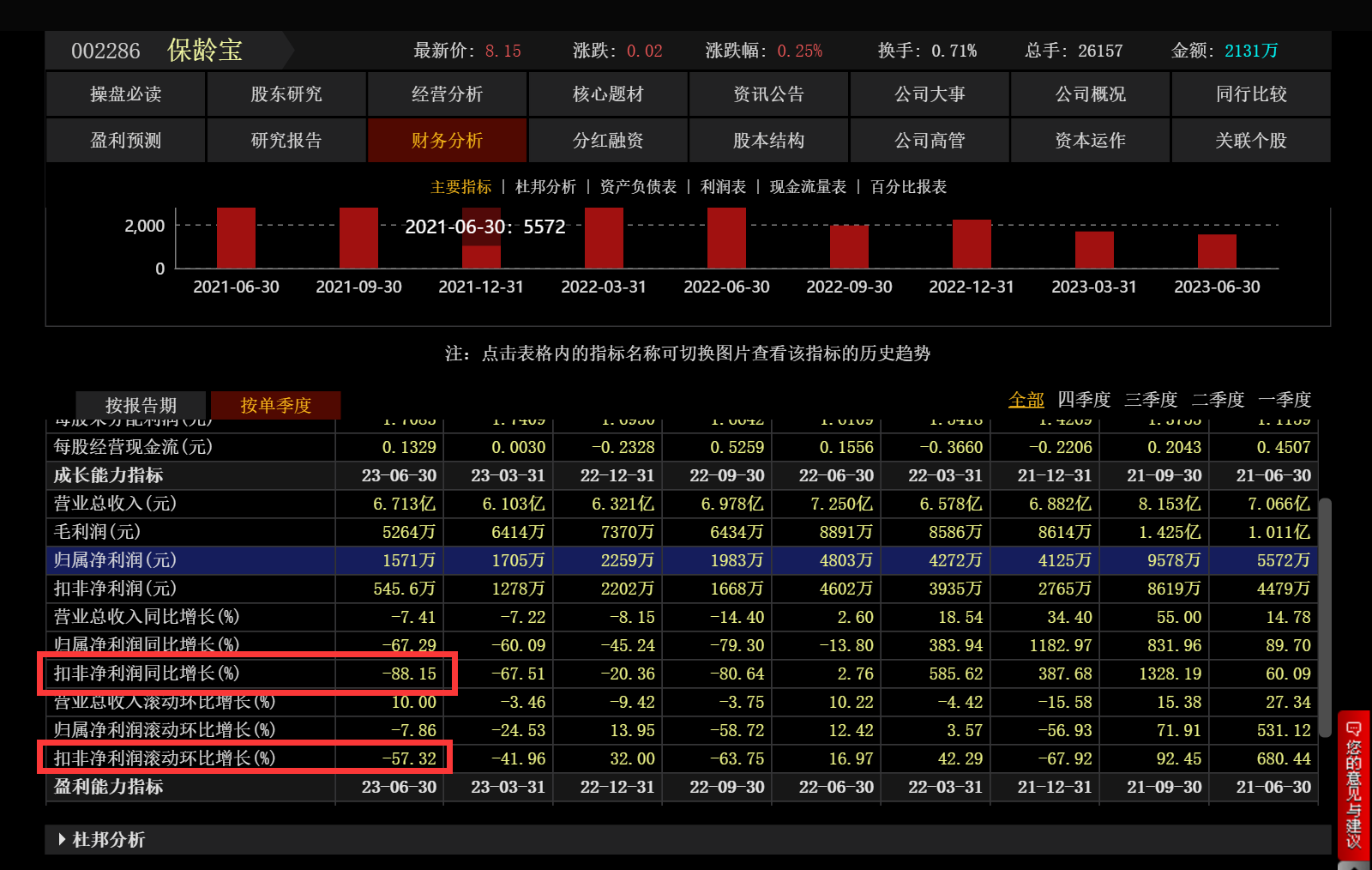This screenshot has width=1372, height=870.
Task: Go to 主要指标 sub-section link
Action: tap(460, 187)
